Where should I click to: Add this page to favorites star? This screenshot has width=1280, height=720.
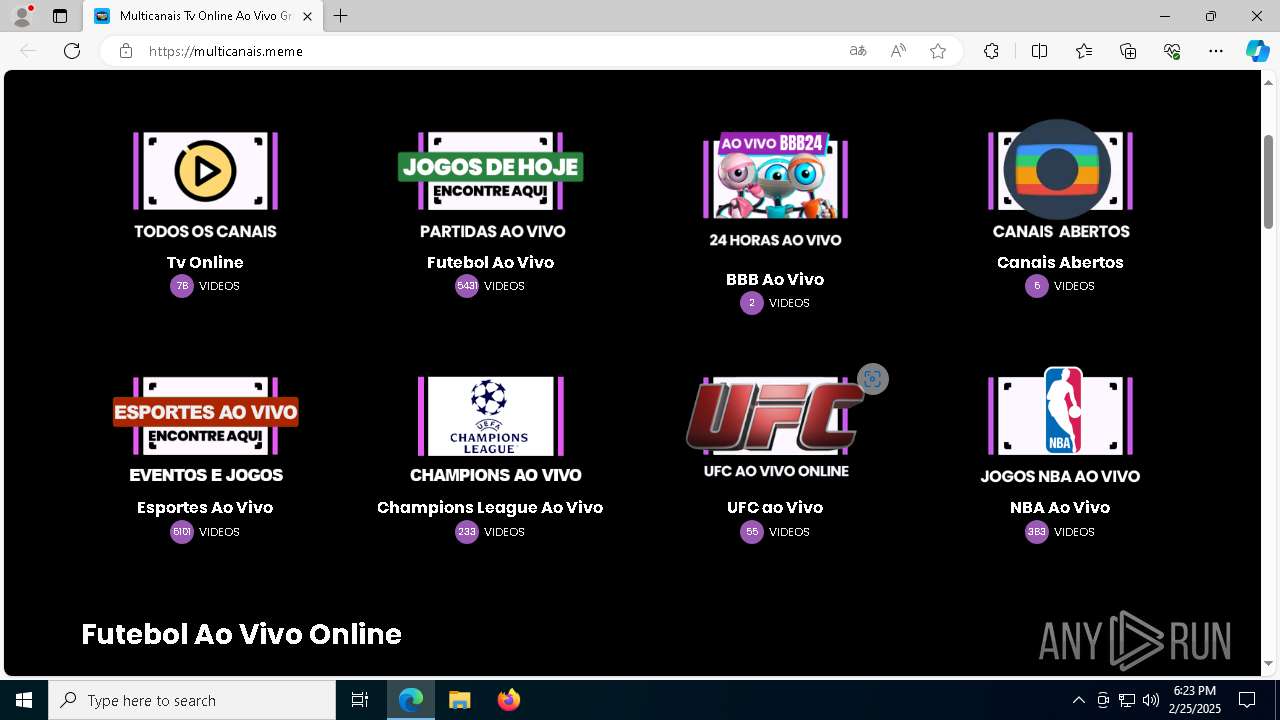[938, 51]
